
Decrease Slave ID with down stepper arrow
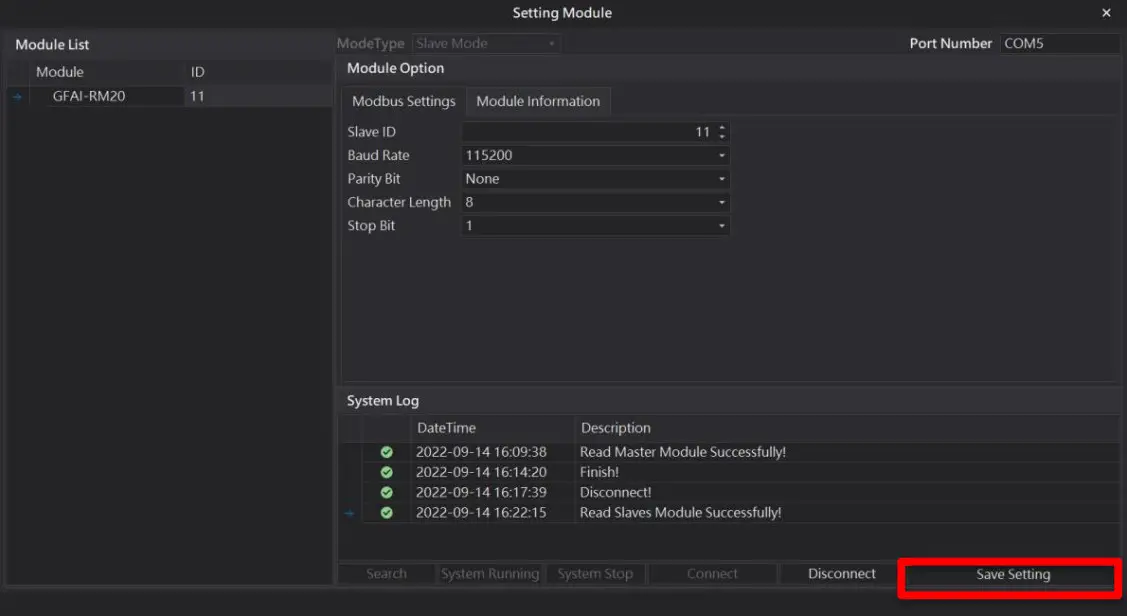(722, 136)
